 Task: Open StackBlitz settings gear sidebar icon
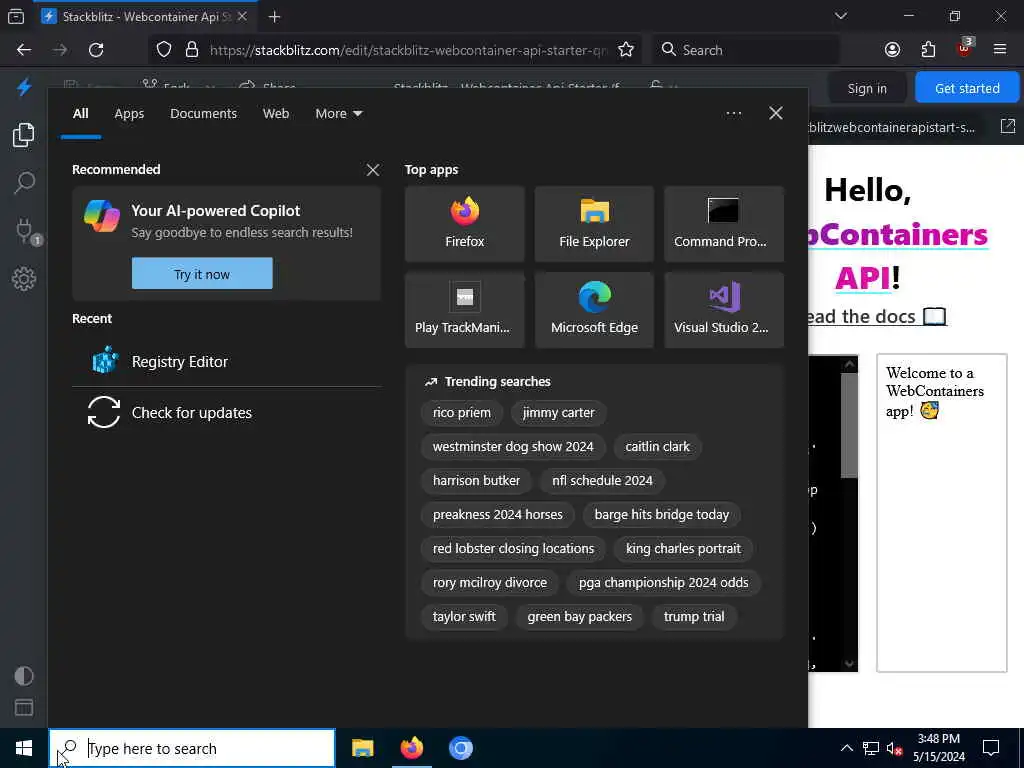24,279
